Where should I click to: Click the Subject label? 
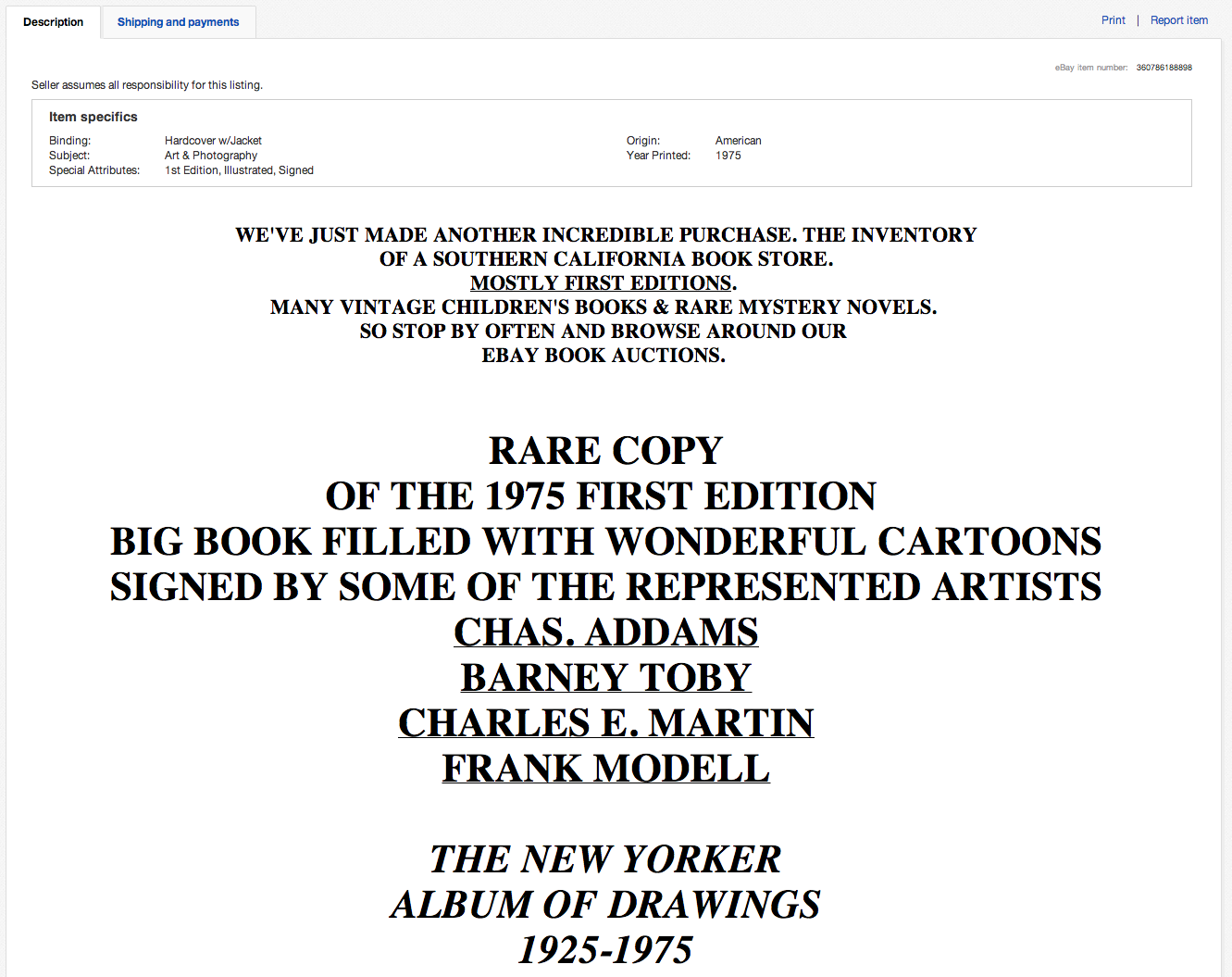click(x=69, y=156)
